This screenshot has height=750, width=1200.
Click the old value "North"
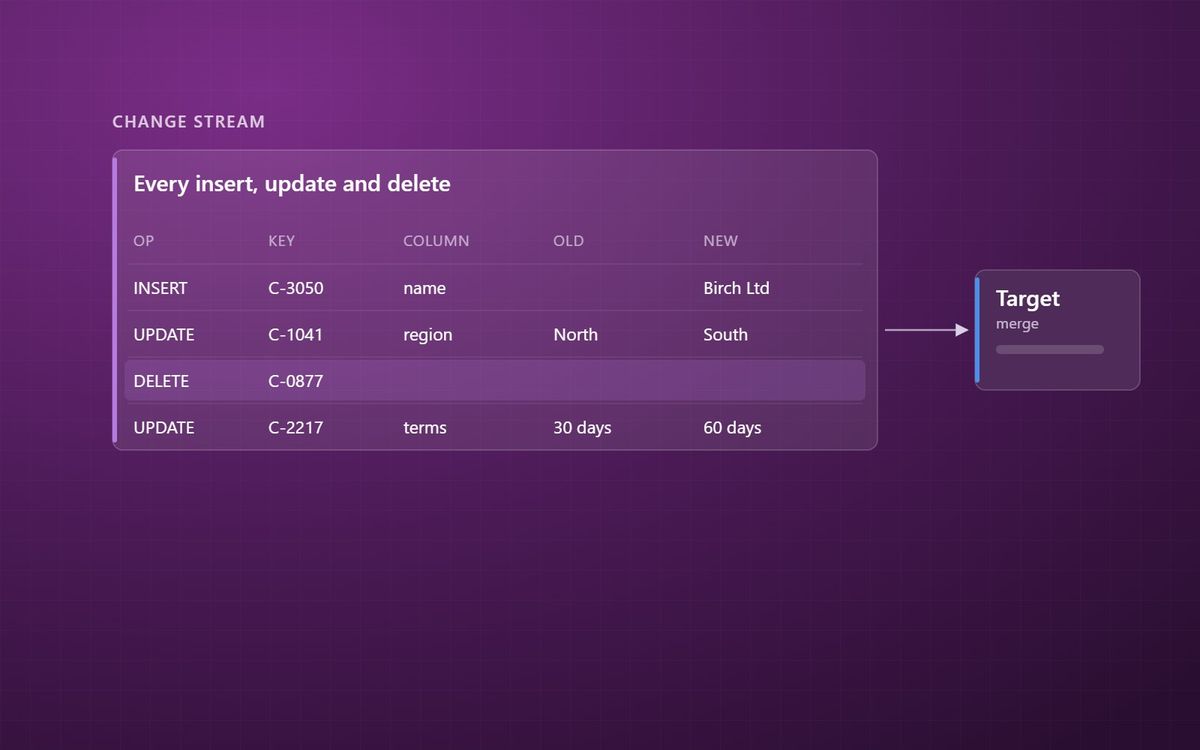(x=575, y=335)
